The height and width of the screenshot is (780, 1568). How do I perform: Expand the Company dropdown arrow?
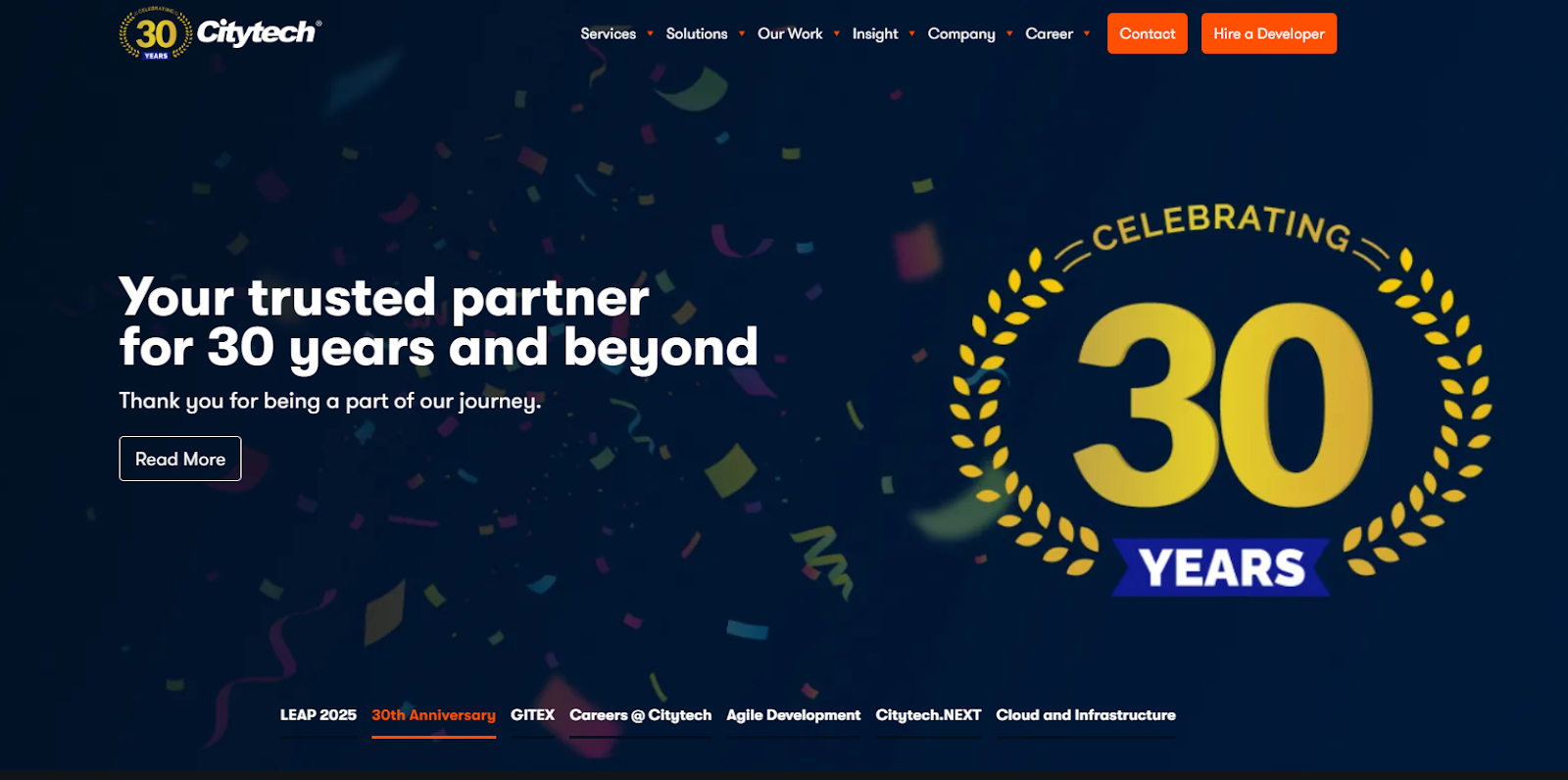click(1009, 33)
